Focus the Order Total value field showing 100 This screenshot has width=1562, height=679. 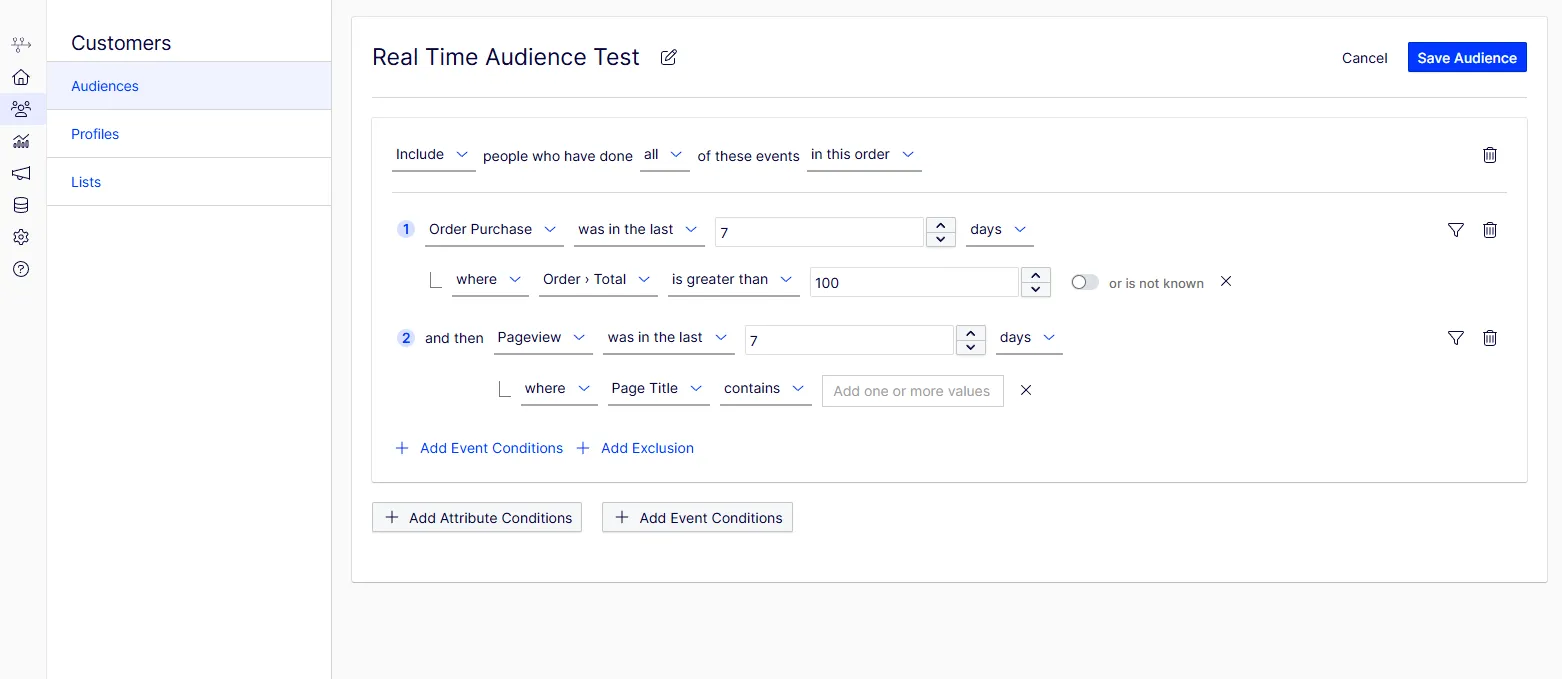pos(914,283)
